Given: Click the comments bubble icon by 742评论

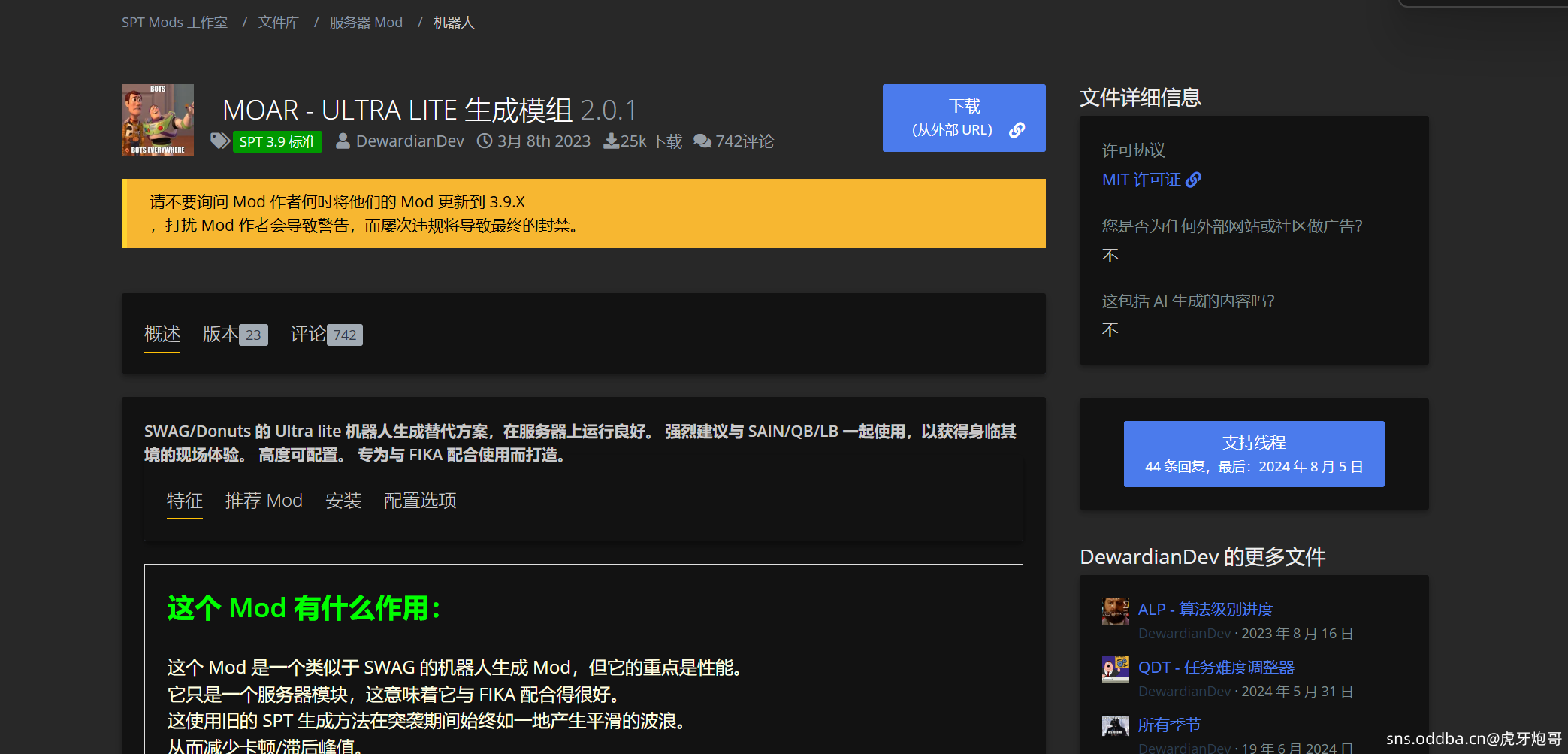Looking at the screenshot, I should pos(702,141).
